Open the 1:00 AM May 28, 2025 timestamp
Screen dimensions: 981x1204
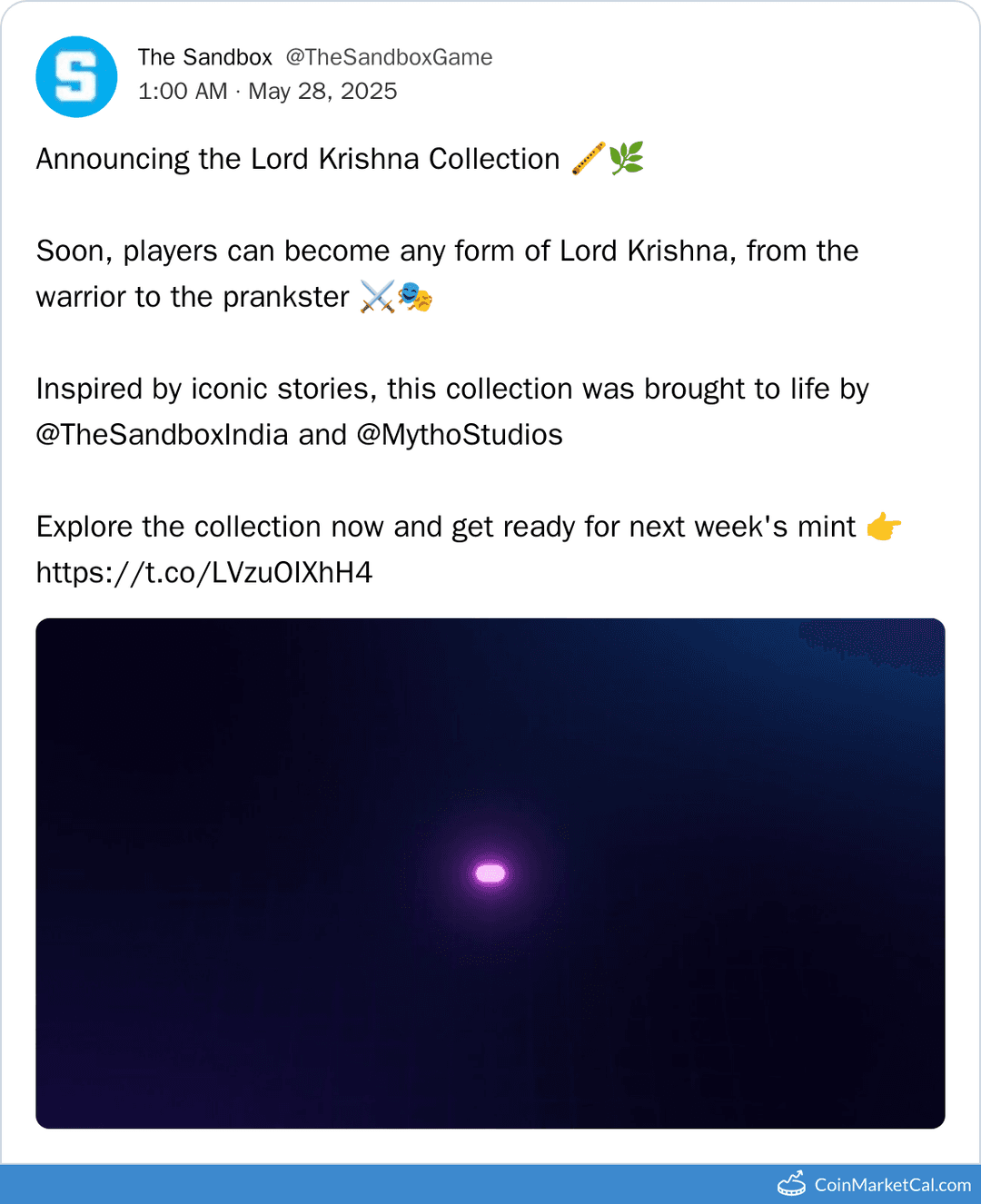pyautogui.click(x=267, y=92)
